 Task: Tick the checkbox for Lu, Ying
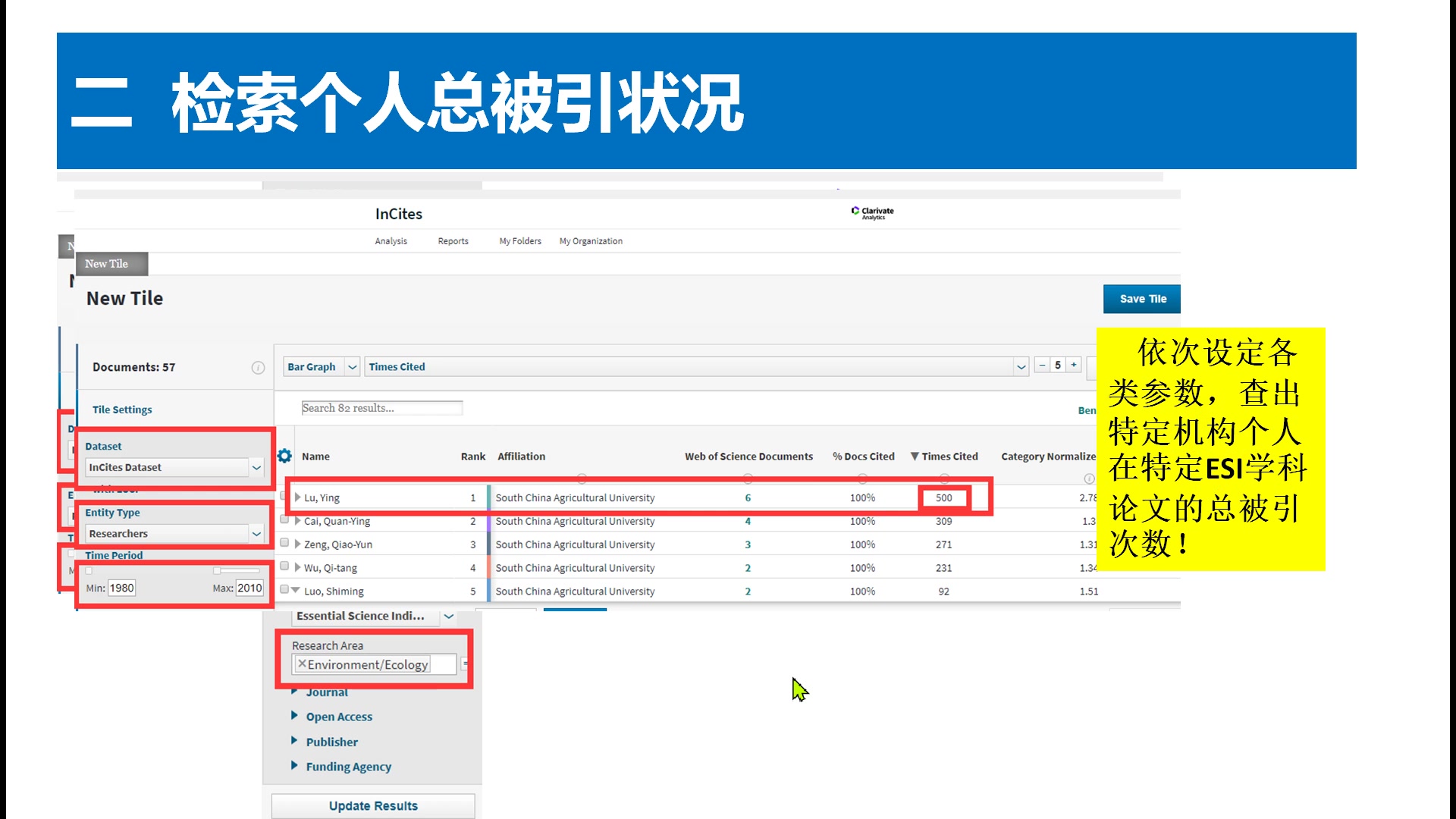(284, 496)
